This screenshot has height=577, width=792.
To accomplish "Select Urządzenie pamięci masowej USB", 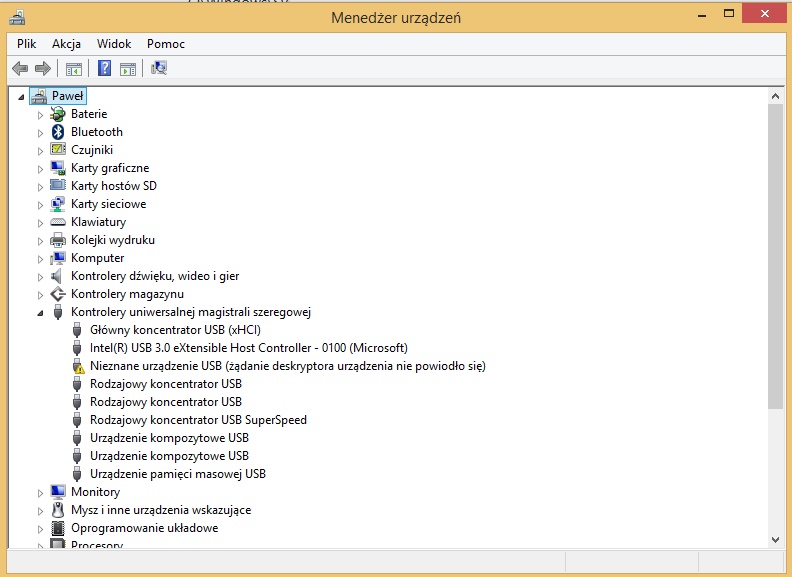I will (x=177, y=474).
